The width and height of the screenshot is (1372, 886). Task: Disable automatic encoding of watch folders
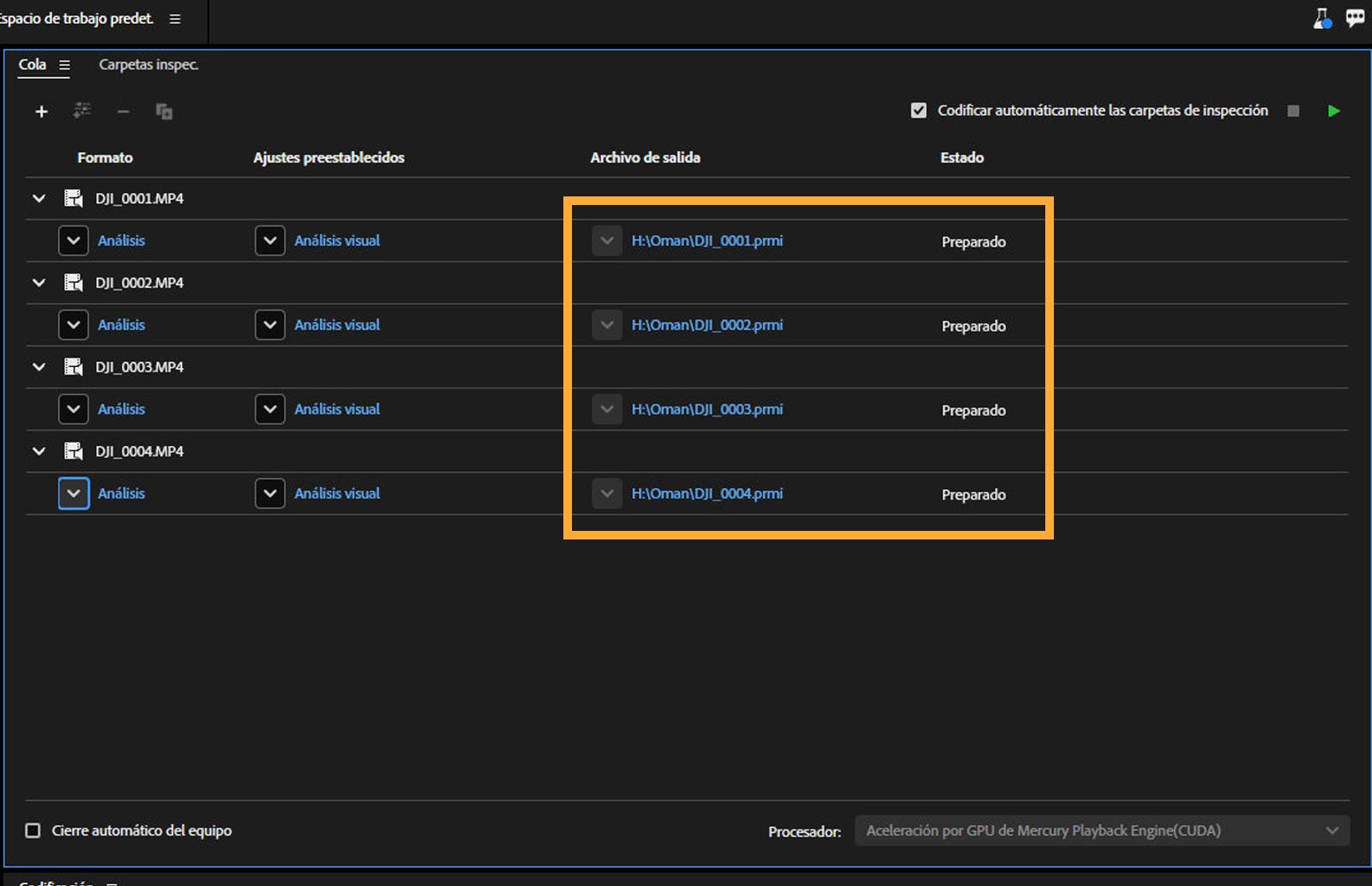(918, 111)
